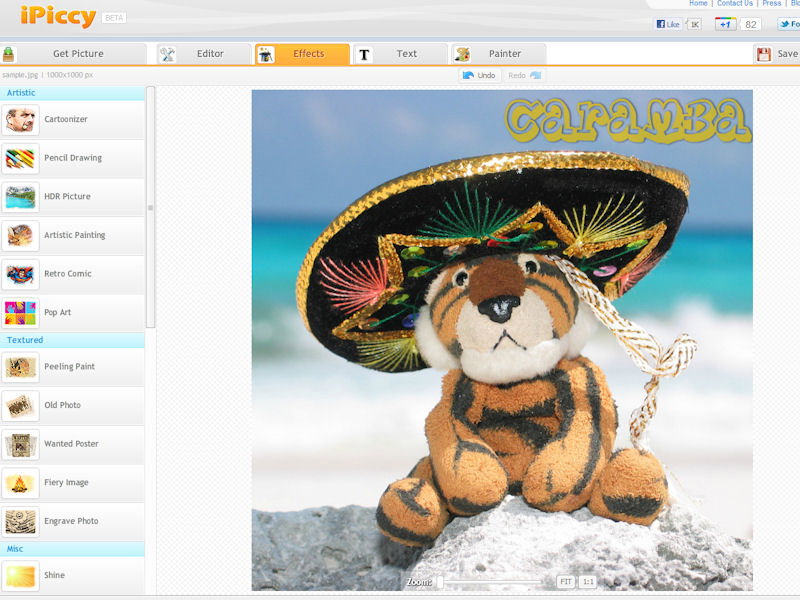Open the Contact Us link
The width and height of the screenshot is (800, 600).
point(734,4)
